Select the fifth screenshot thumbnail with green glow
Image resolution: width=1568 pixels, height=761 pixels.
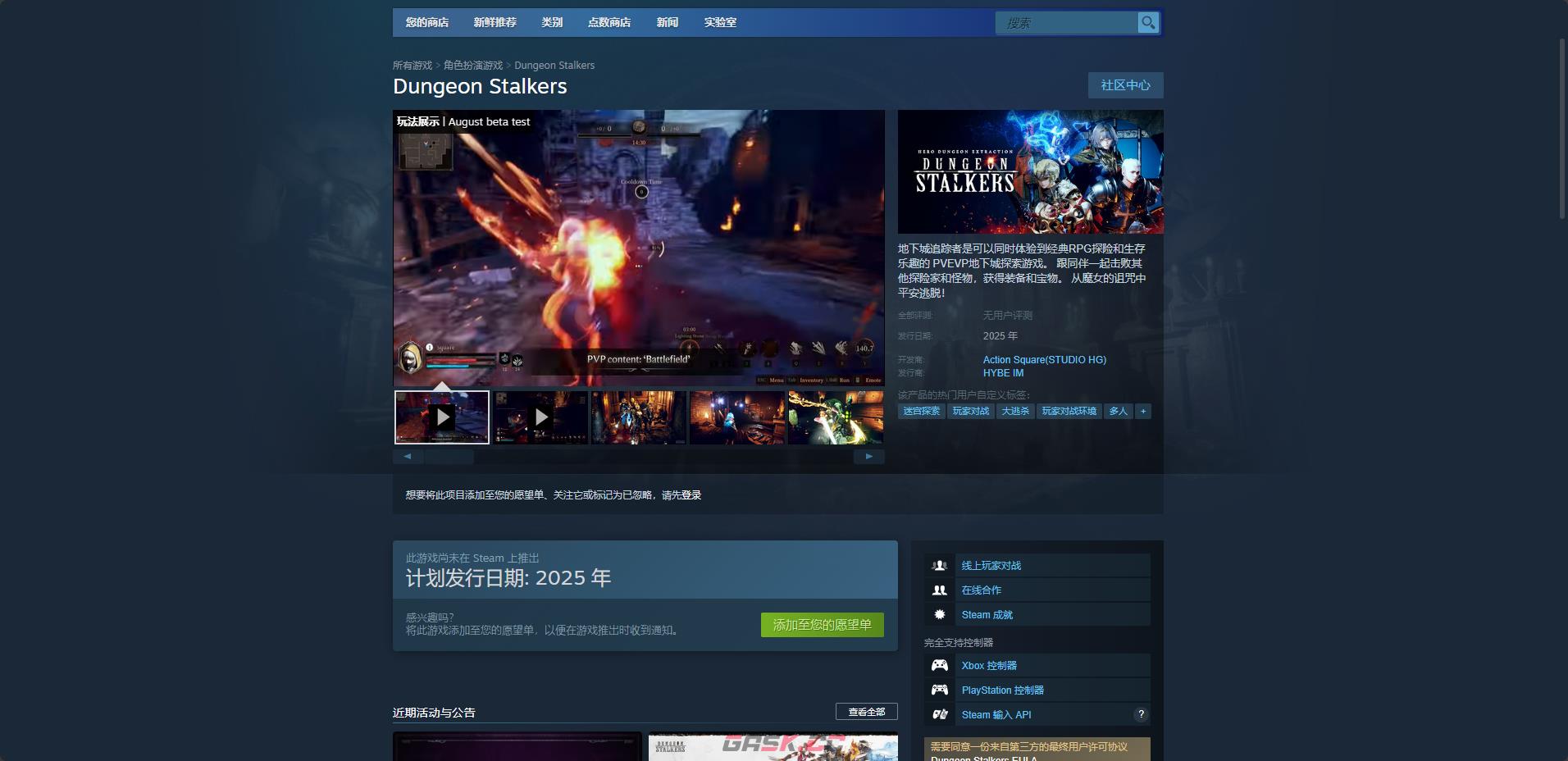click(836, 417)
